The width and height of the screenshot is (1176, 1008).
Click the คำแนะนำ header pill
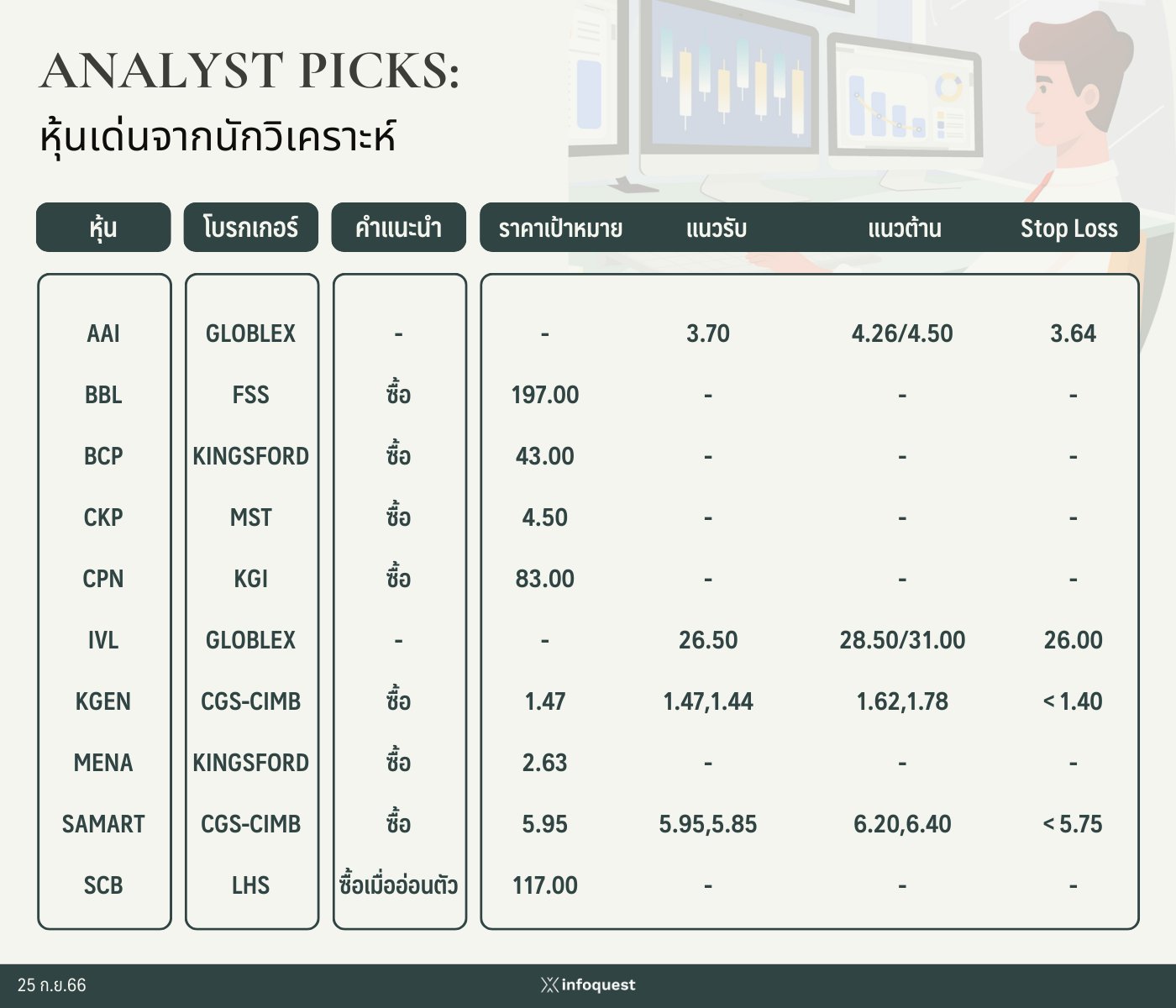[x=398, y=228]
